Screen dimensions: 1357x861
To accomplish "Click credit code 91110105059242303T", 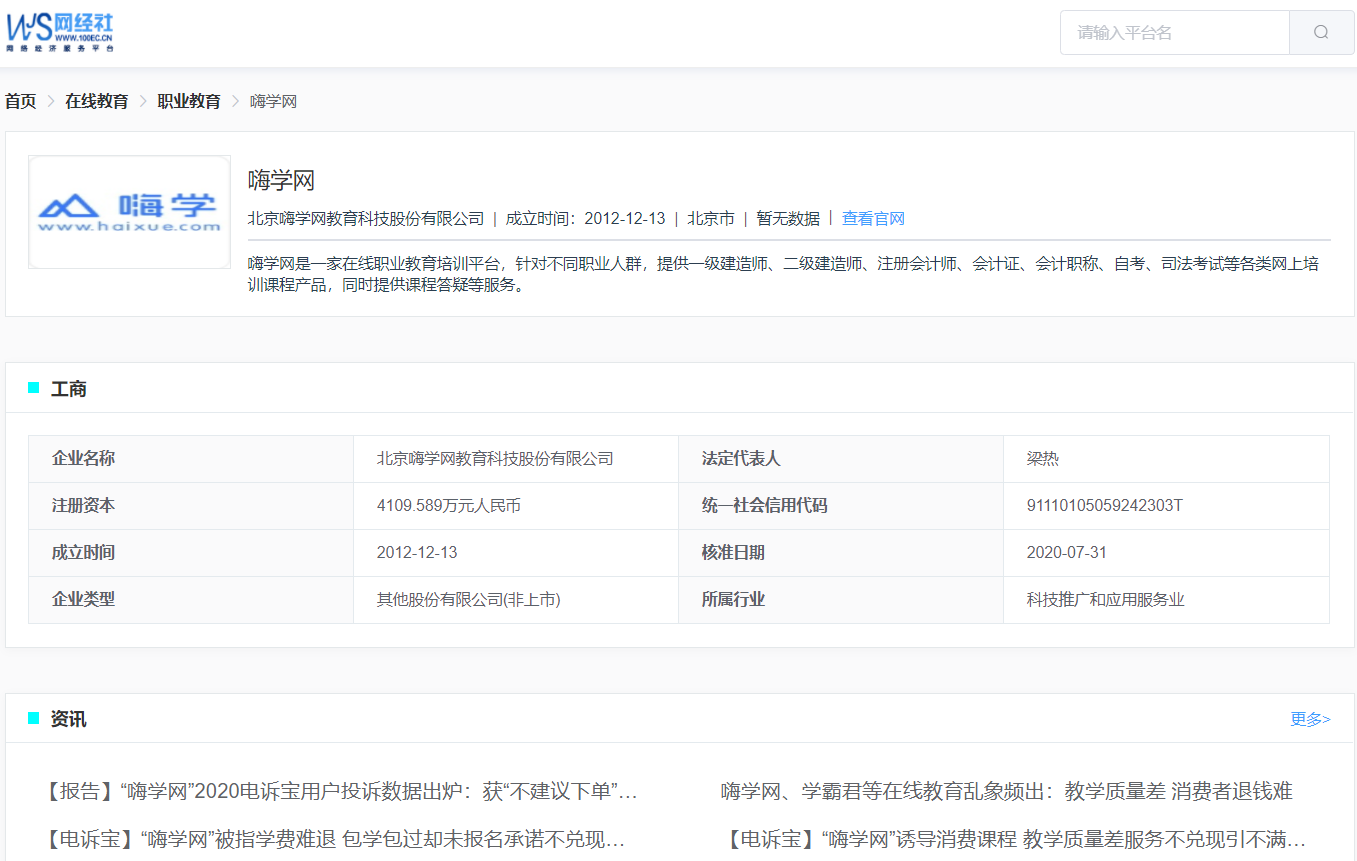I will tap(1105, 506).
